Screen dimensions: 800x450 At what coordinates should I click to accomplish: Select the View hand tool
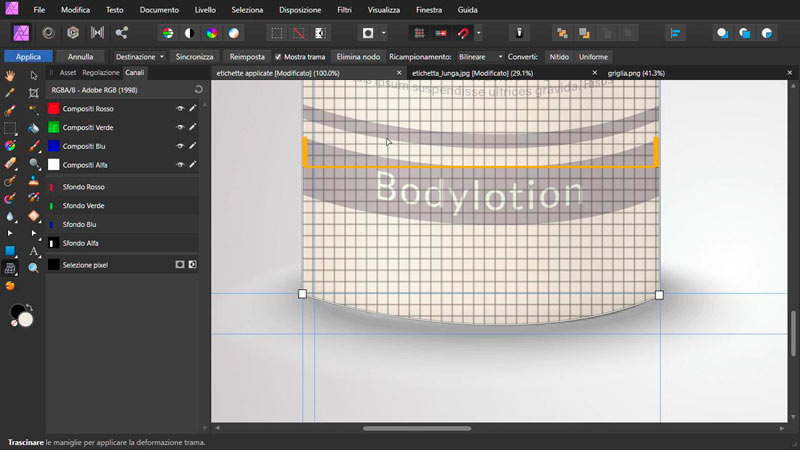point(10,76)
